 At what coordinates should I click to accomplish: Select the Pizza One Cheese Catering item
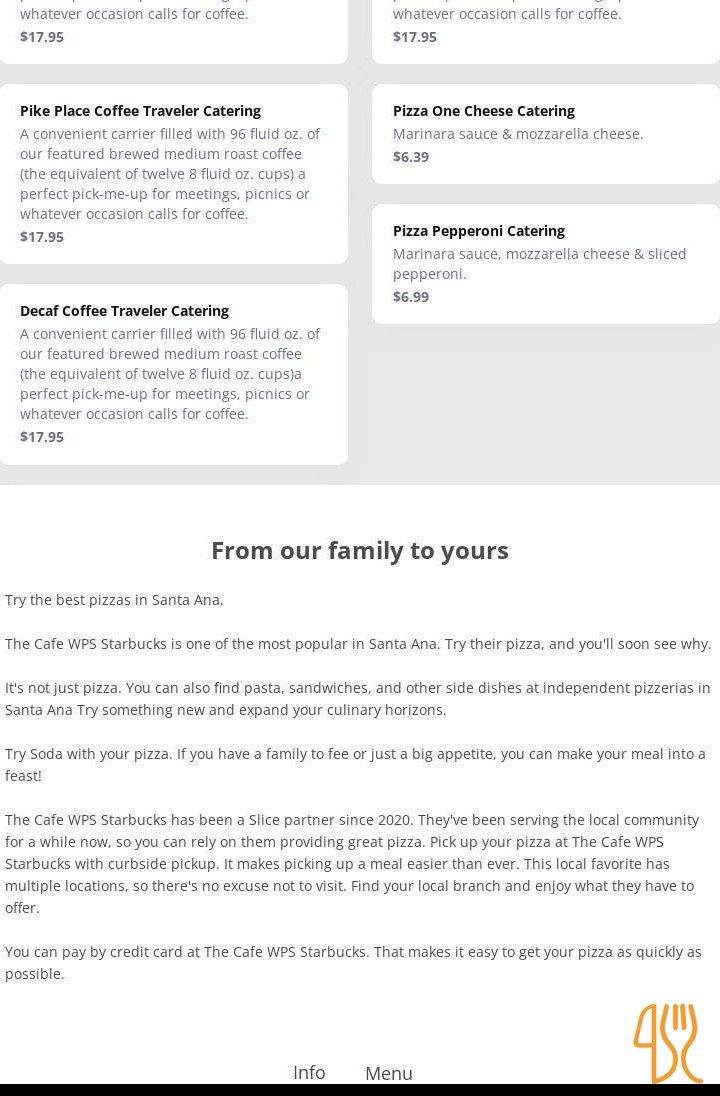546,134
